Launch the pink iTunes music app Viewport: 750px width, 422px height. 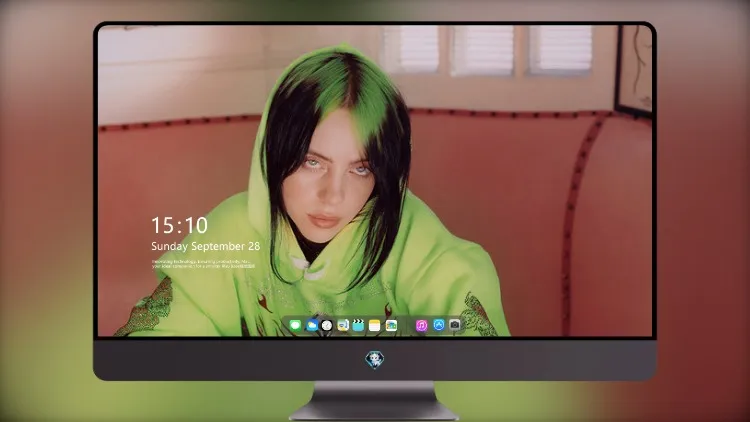421,326
